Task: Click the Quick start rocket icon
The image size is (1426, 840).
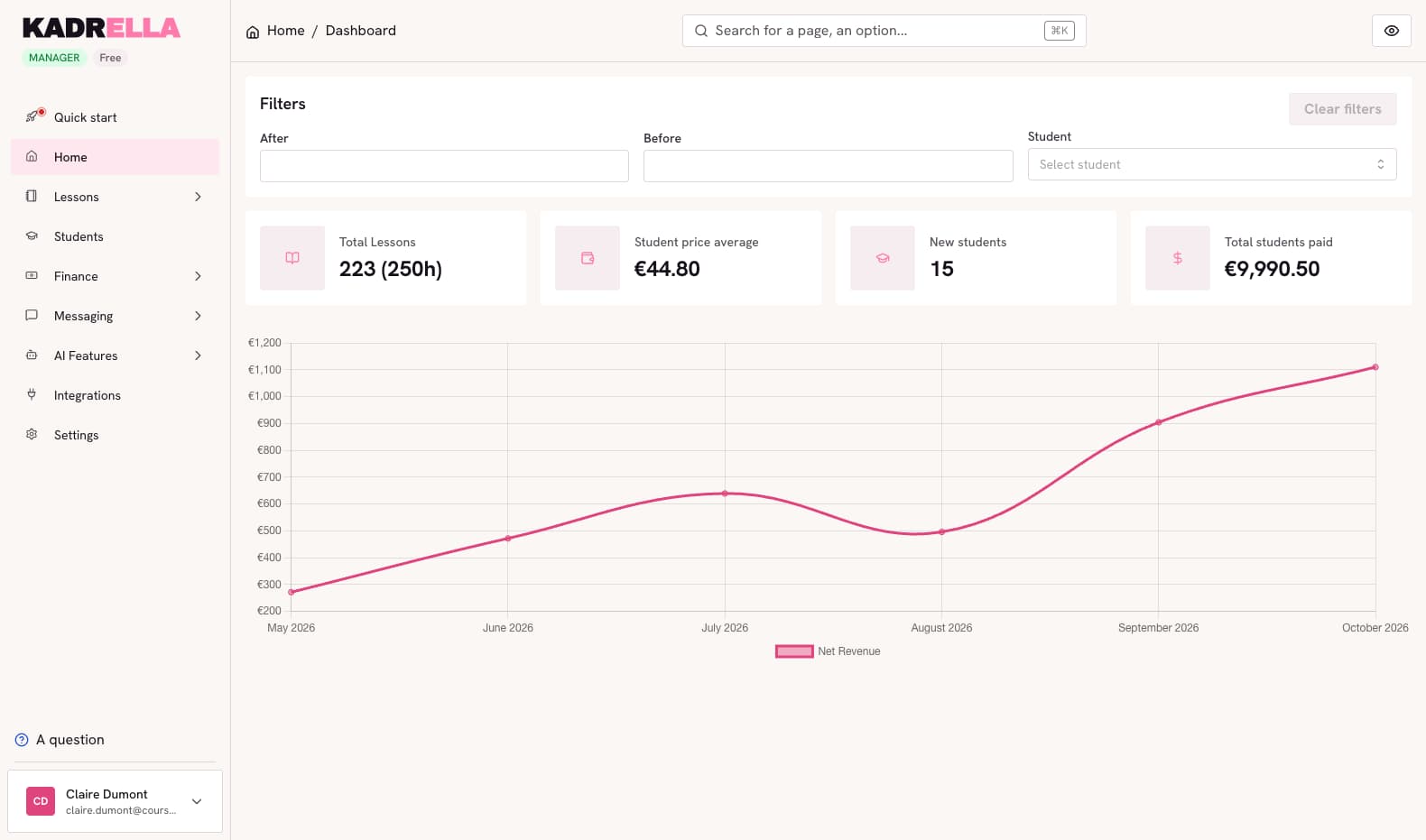Action: click(32, 116)
